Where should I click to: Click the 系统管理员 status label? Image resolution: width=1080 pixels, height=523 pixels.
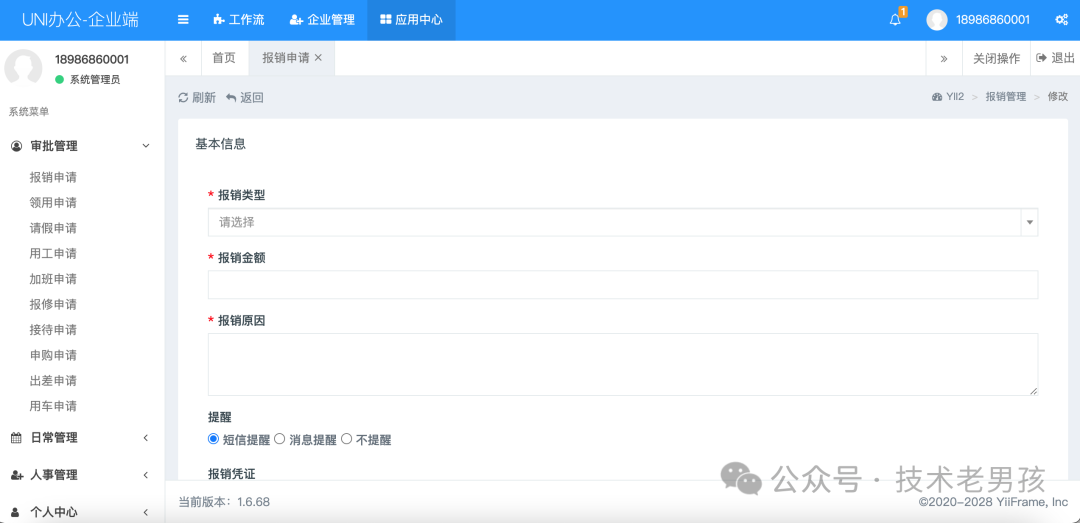(95, 80)
